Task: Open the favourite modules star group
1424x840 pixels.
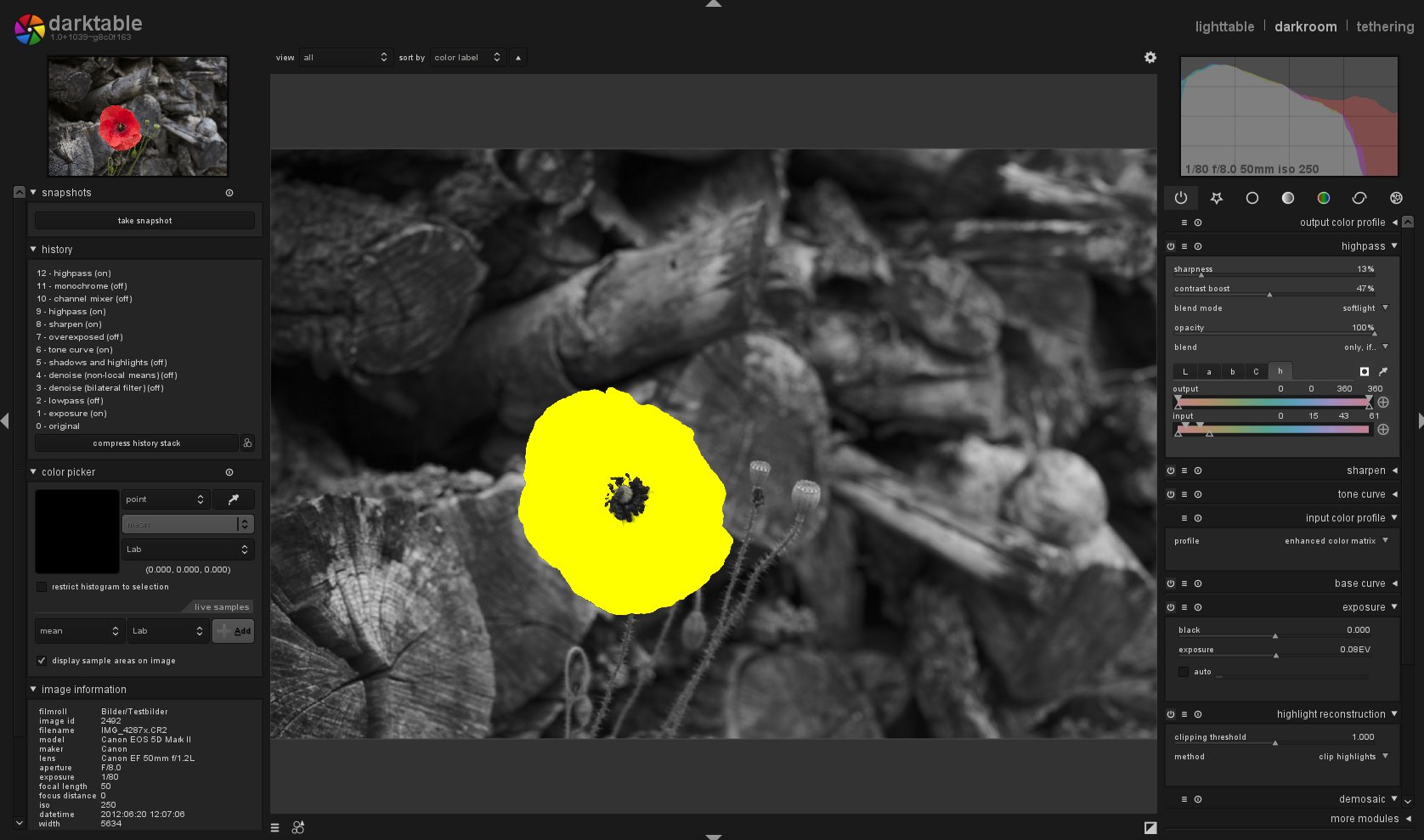Action: (1217, 198)
